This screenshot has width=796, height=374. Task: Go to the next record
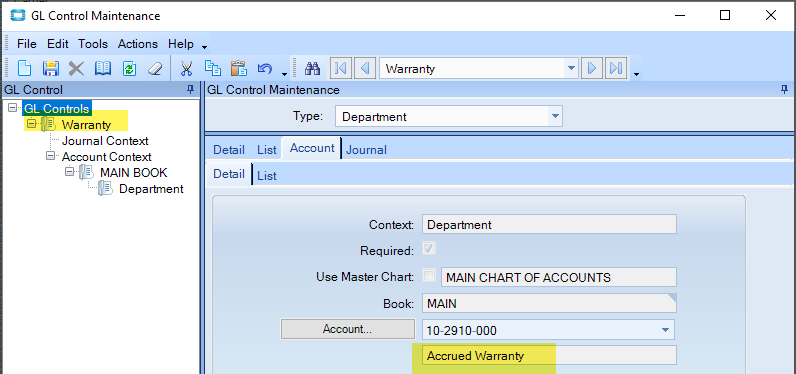click(x=591, y=68)
